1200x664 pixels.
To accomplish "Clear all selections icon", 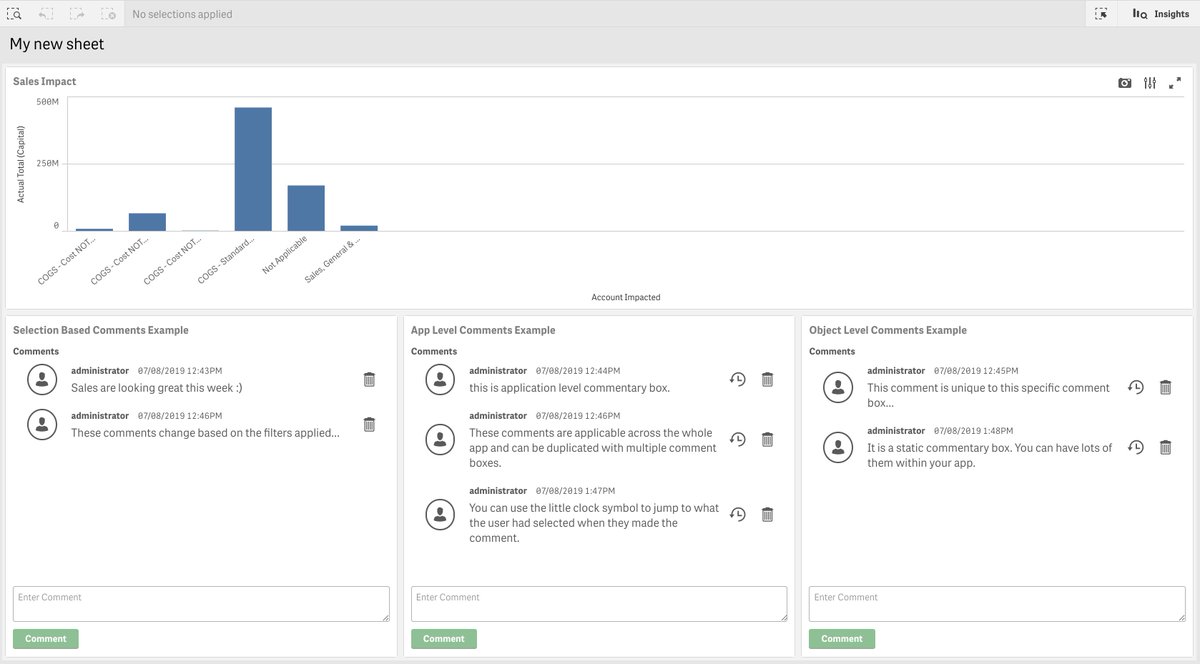I will click(x=108, y=14).
